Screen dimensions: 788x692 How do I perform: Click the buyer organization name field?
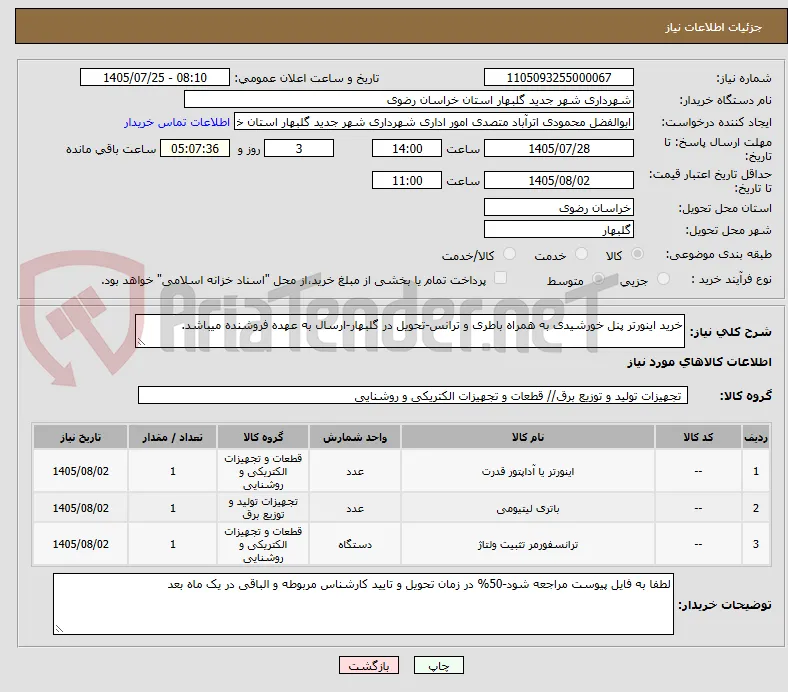(408, 100)
